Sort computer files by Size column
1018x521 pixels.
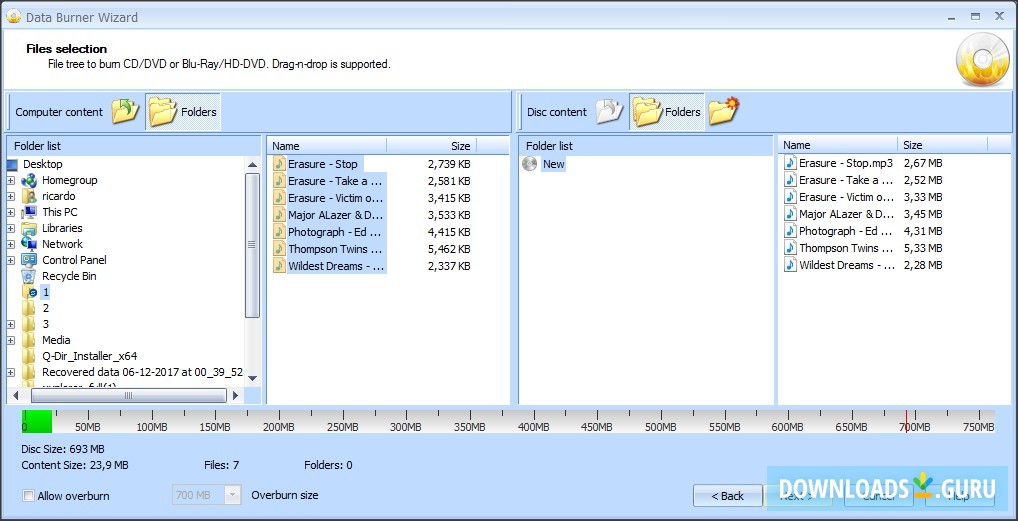(x=432, y=146)
